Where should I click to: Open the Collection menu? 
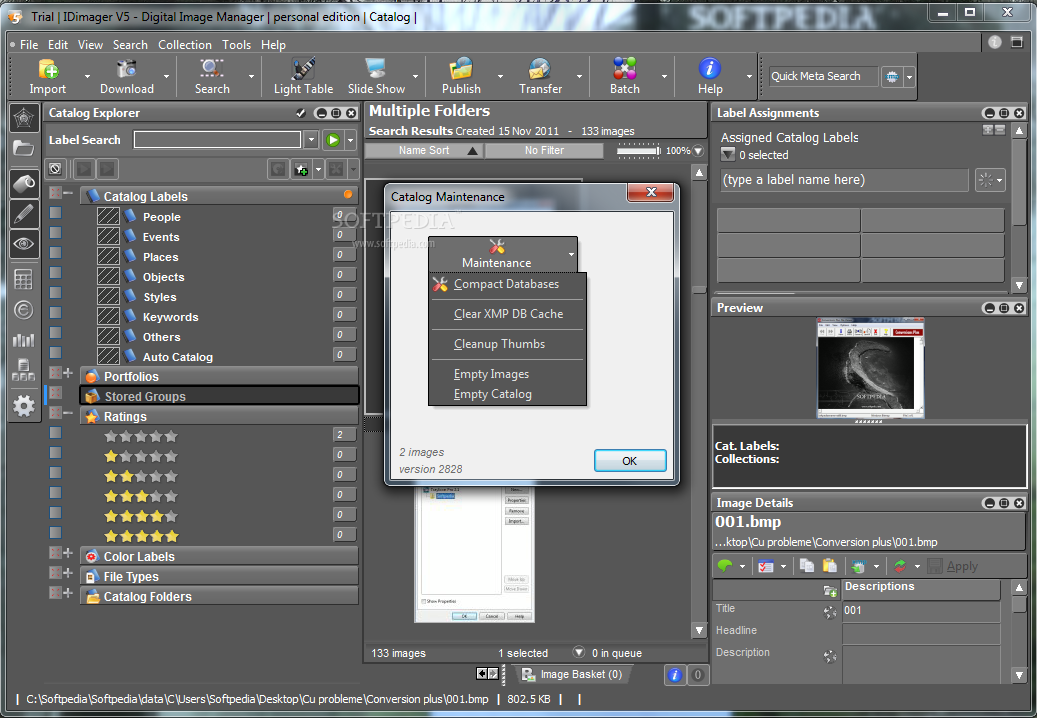[185, 45]
